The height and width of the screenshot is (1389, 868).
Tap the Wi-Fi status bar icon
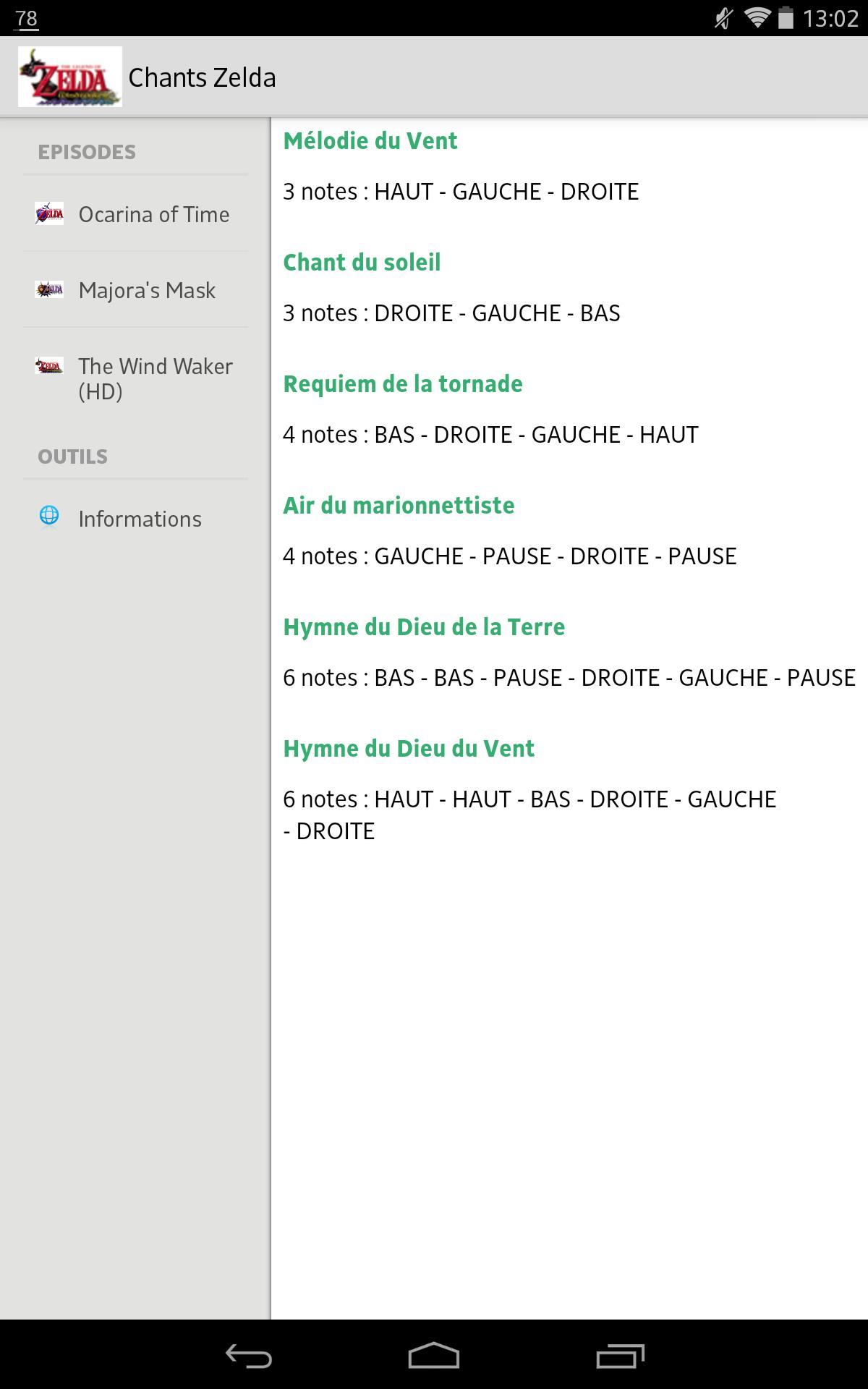click(757, 18)
